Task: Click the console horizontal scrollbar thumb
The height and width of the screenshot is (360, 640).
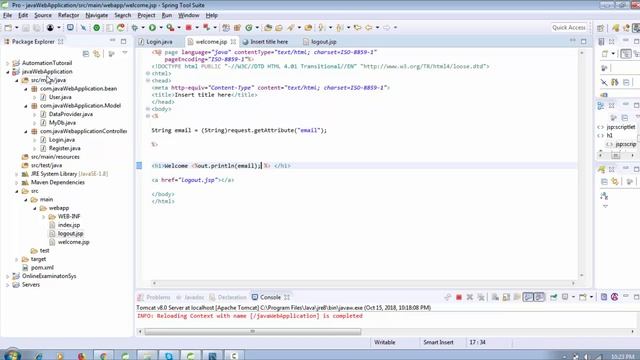Action: (x=252, y=331)
